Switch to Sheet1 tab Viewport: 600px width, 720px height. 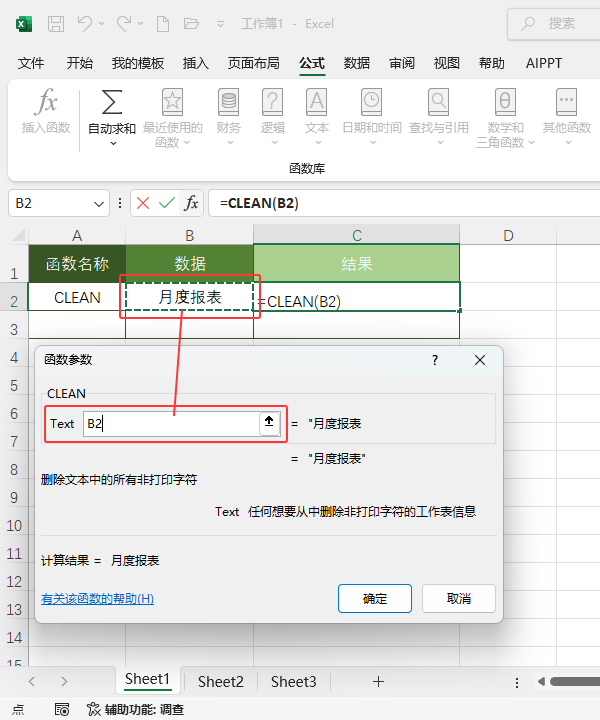147,679
